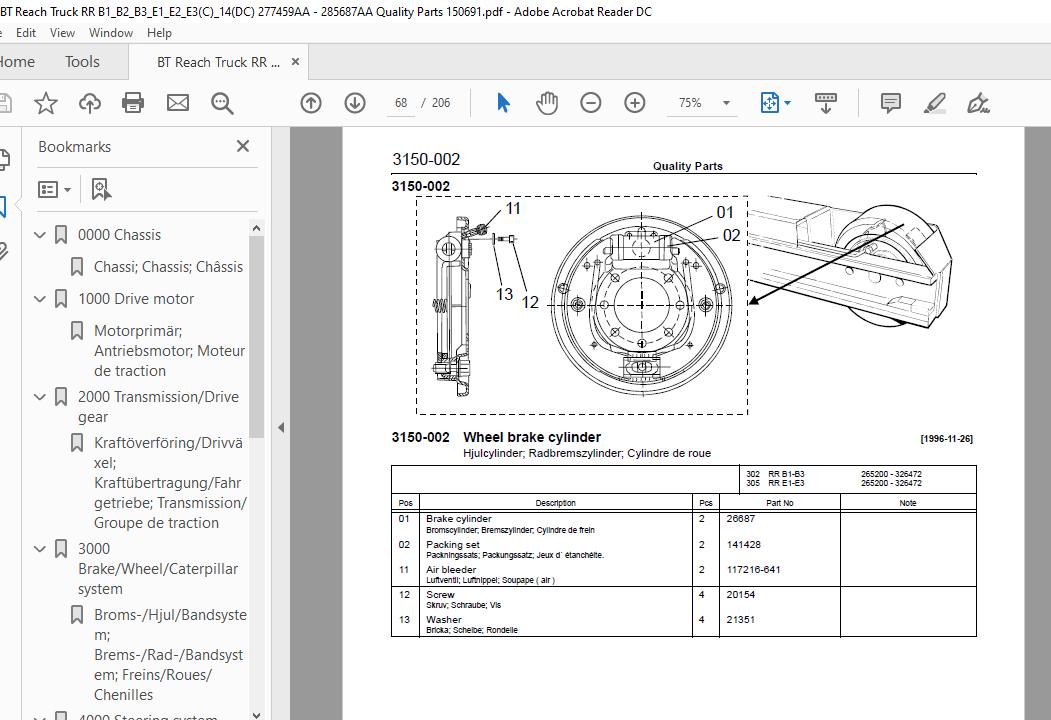Open the email envelope icon
1051x720 pixels.
178,103
